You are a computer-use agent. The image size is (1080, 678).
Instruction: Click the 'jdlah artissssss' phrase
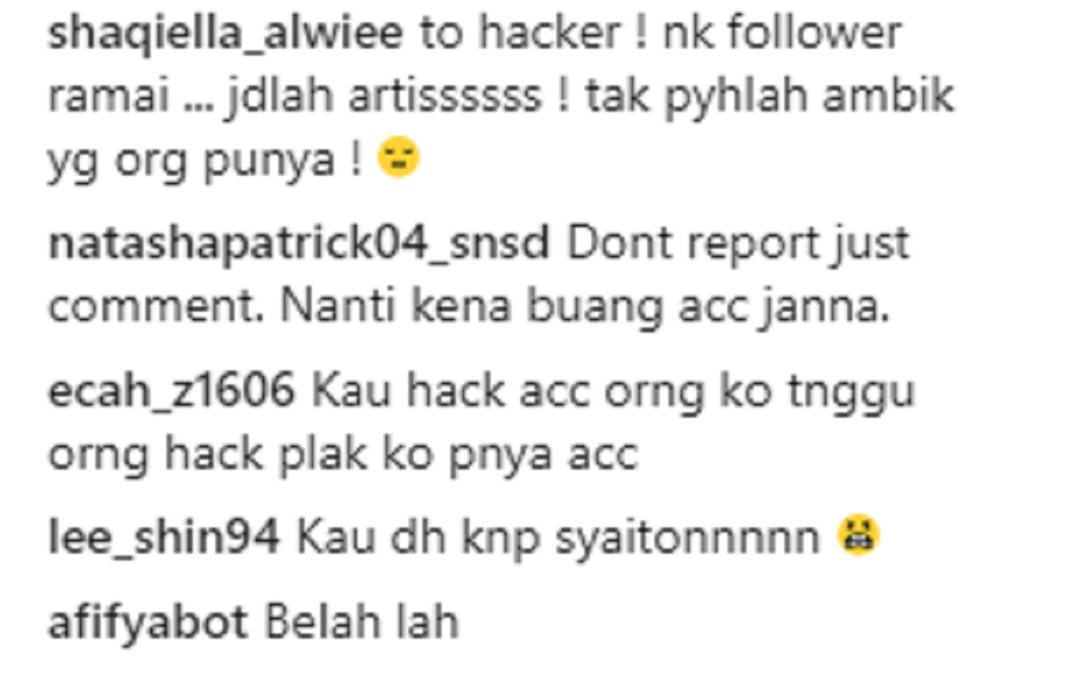384,96
